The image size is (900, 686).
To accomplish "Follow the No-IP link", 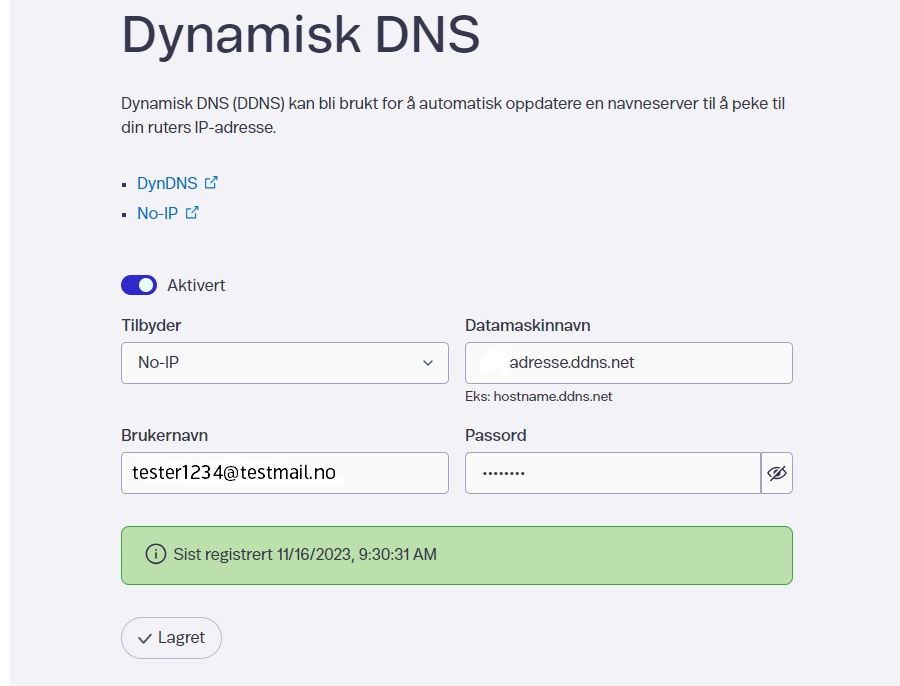I will coord(156,213).
